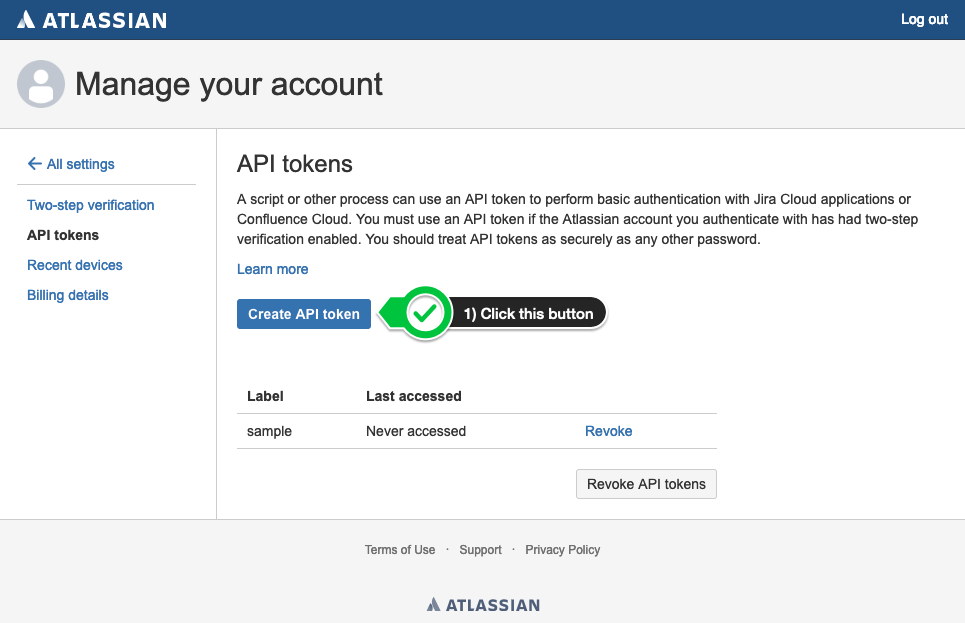
Task: Click the Atlassian logo in header
Action: pyautogui.click(x=92, y=20)
